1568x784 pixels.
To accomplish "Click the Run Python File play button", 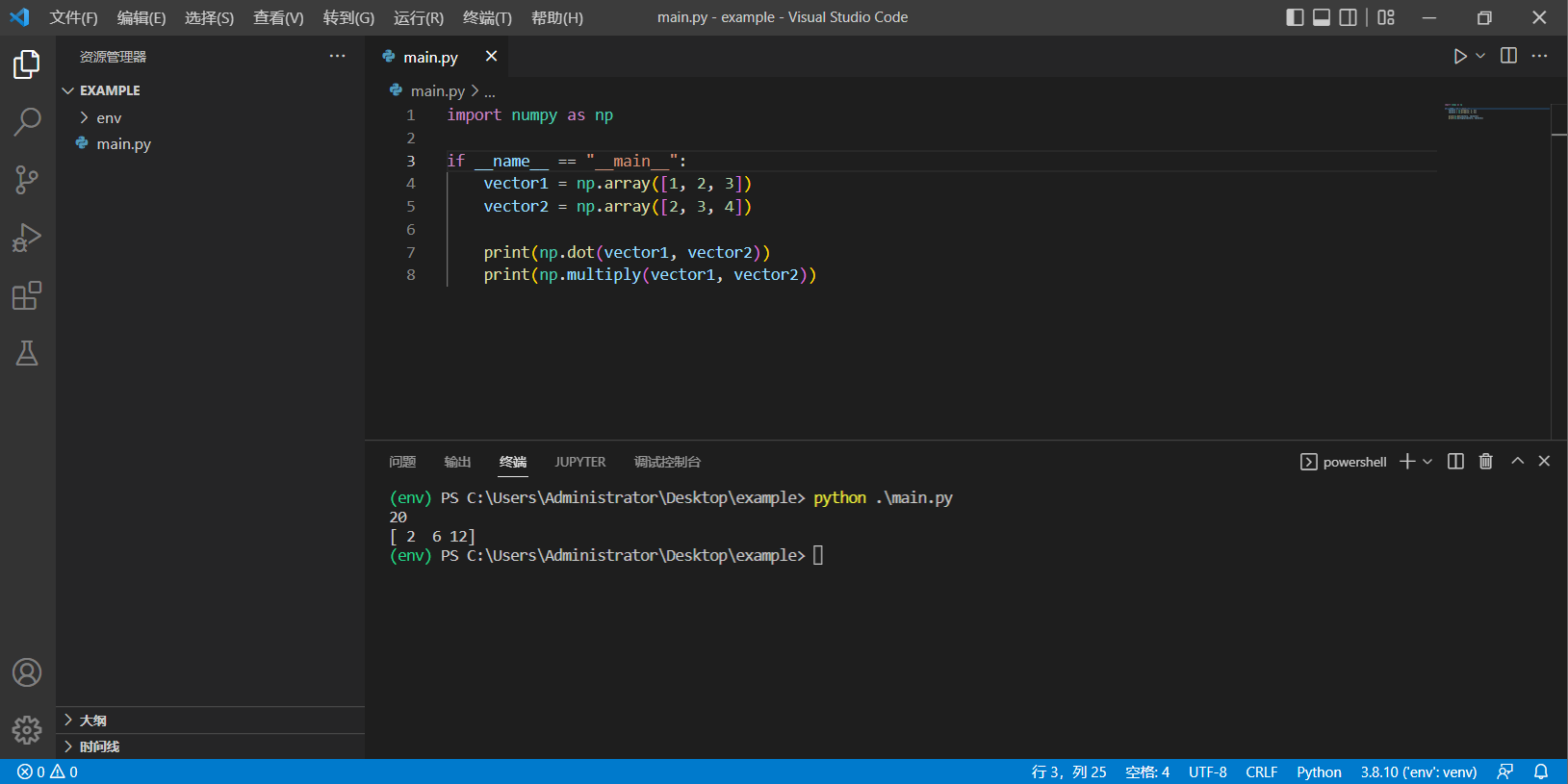I will point(1459,57).
